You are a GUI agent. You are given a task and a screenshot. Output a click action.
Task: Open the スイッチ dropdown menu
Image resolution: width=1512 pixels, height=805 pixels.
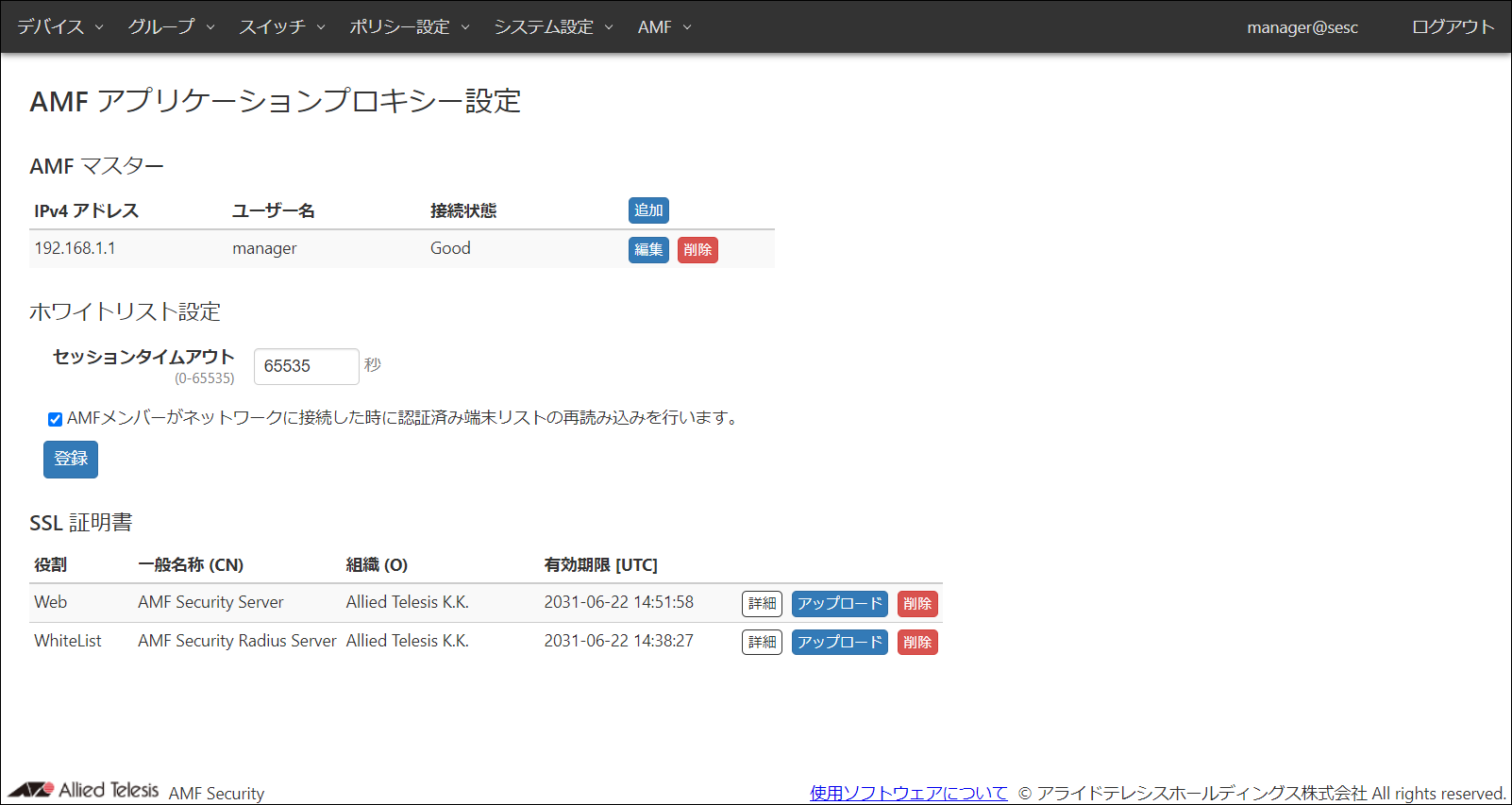coord(281,27)
